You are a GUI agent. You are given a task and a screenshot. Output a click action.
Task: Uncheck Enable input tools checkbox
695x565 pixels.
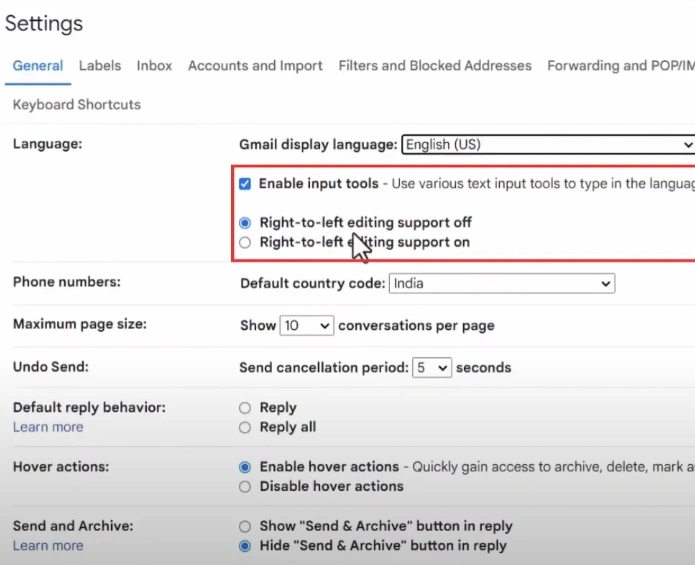point(245,183)
